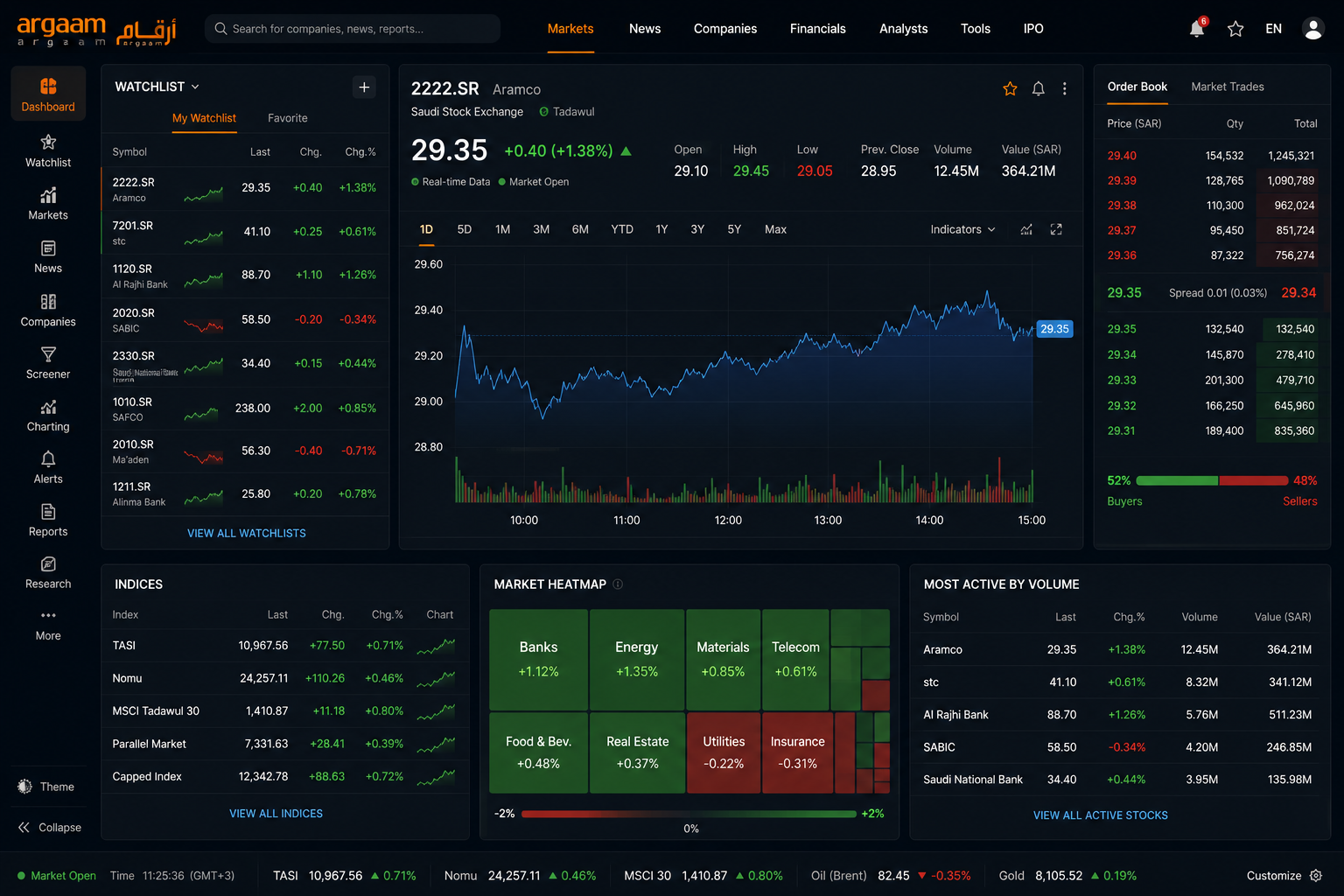Click ask price 29.40 in order book
This screenshot has height=896, width=1344.
1122,156
